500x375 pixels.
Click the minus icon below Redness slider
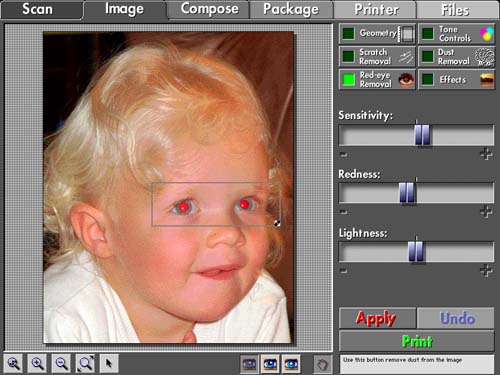click(344, 212)
